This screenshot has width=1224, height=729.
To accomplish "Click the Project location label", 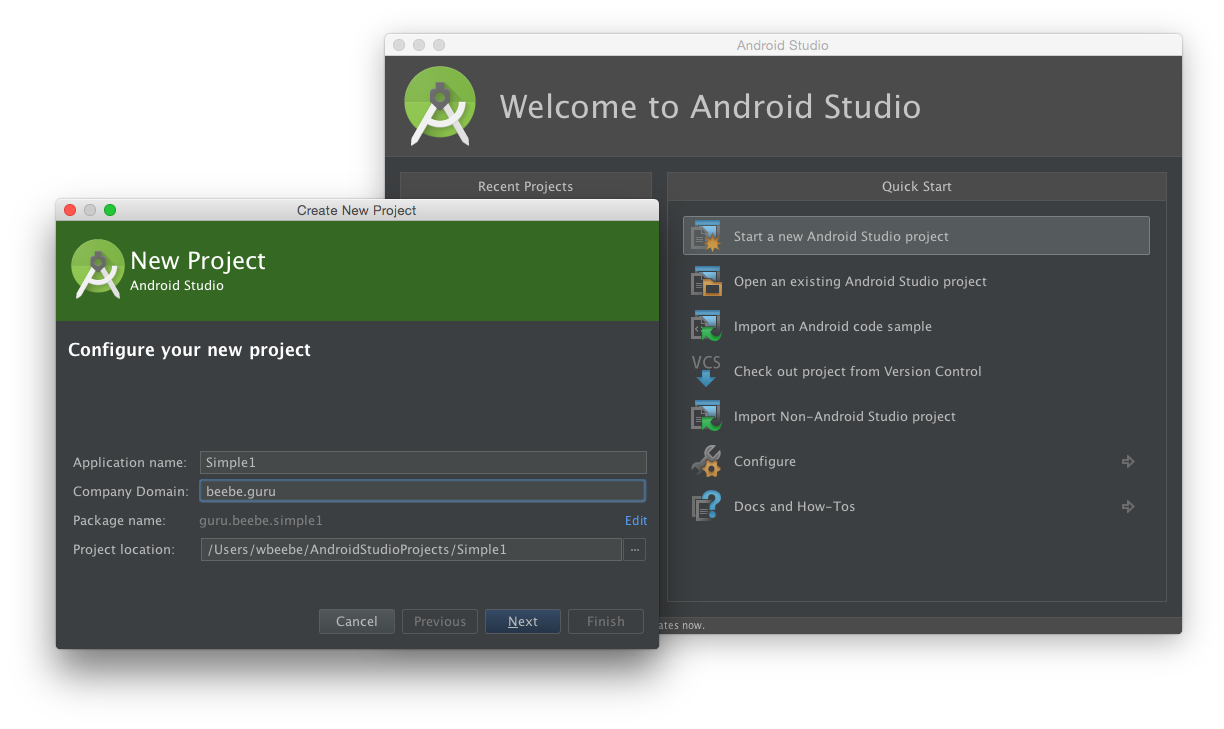I will (x=124, y=549).
